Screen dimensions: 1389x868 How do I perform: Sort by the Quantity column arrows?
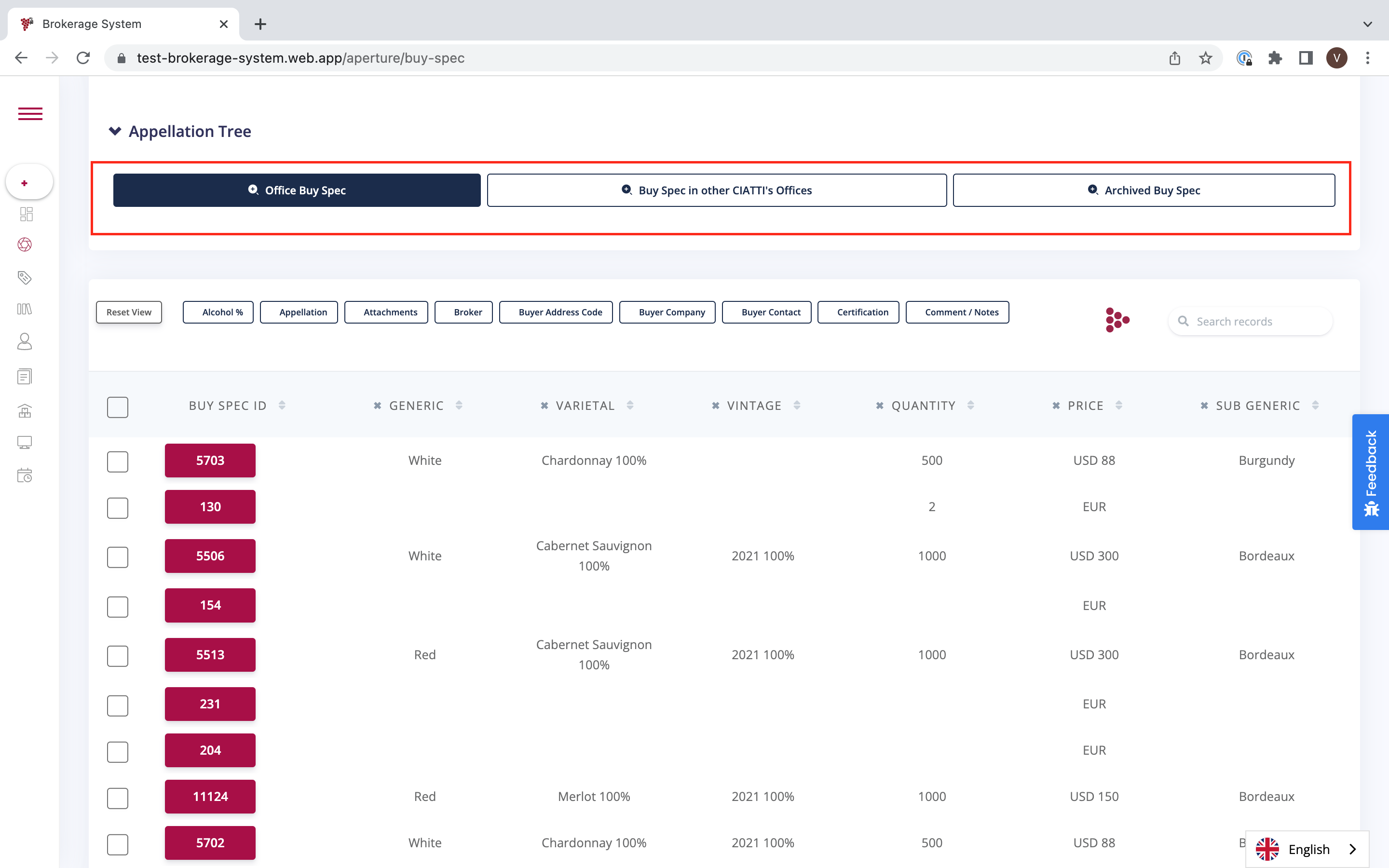(970, 405)
